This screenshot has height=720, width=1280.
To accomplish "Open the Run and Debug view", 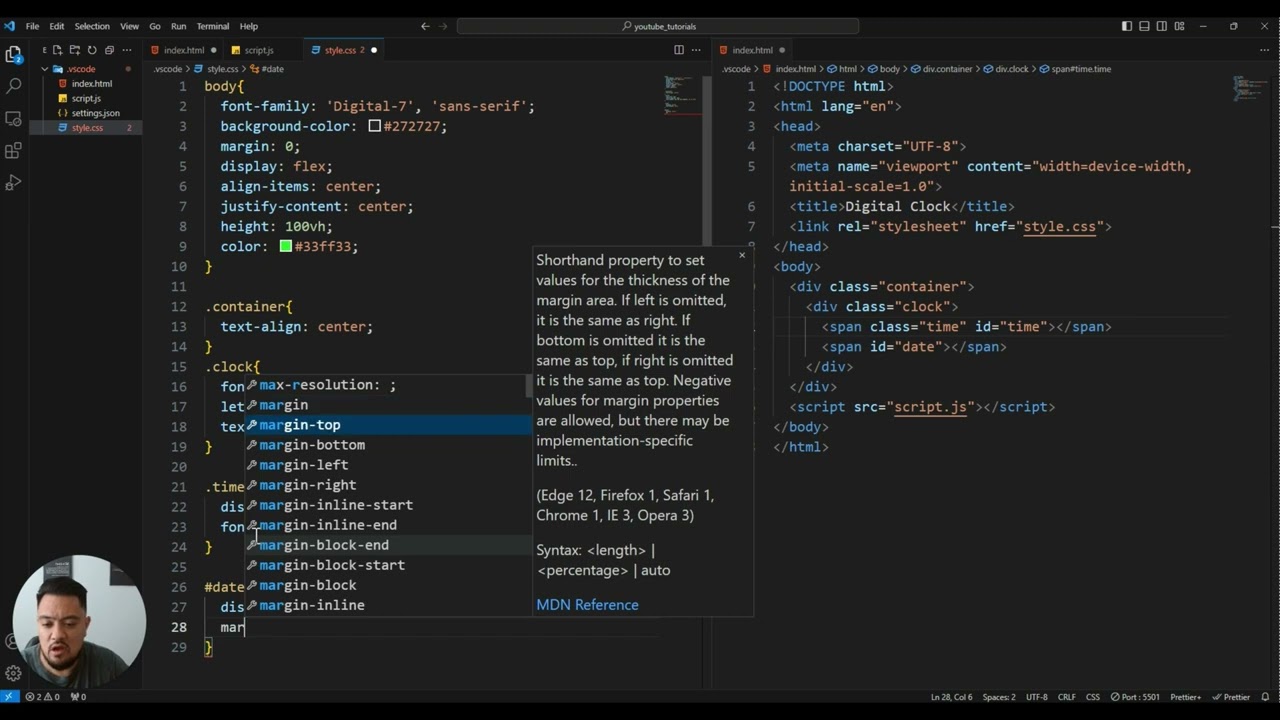I will point(14,183).
